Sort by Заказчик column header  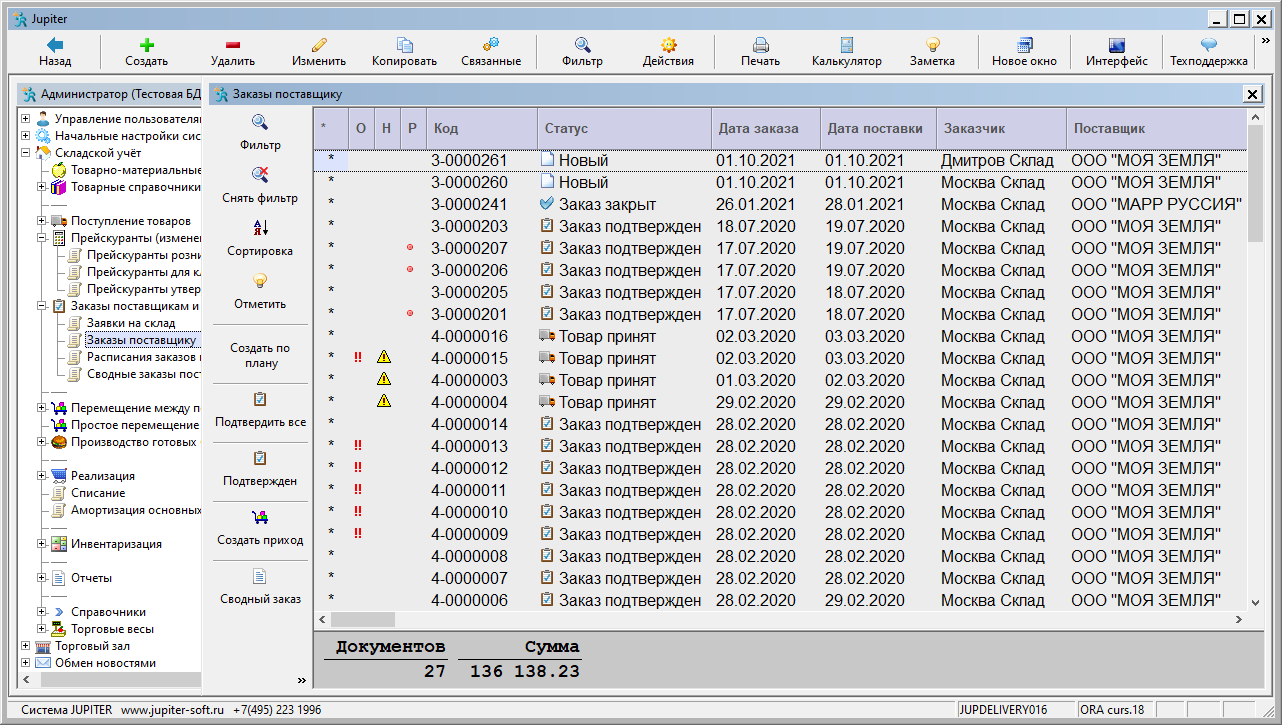[1001, 128]
